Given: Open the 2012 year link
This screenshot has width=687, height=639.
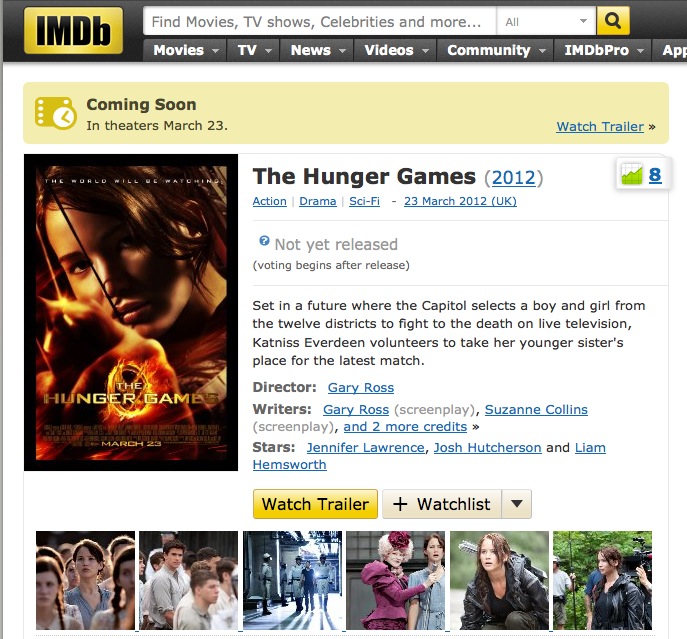Looking at the screenshot, I should click(513, 178).
